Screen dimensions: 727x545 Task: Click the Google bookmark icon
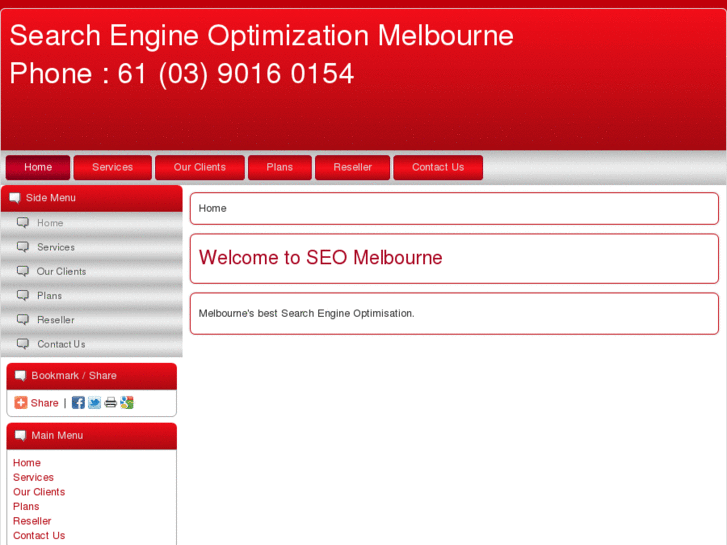(x=127, y=403)
